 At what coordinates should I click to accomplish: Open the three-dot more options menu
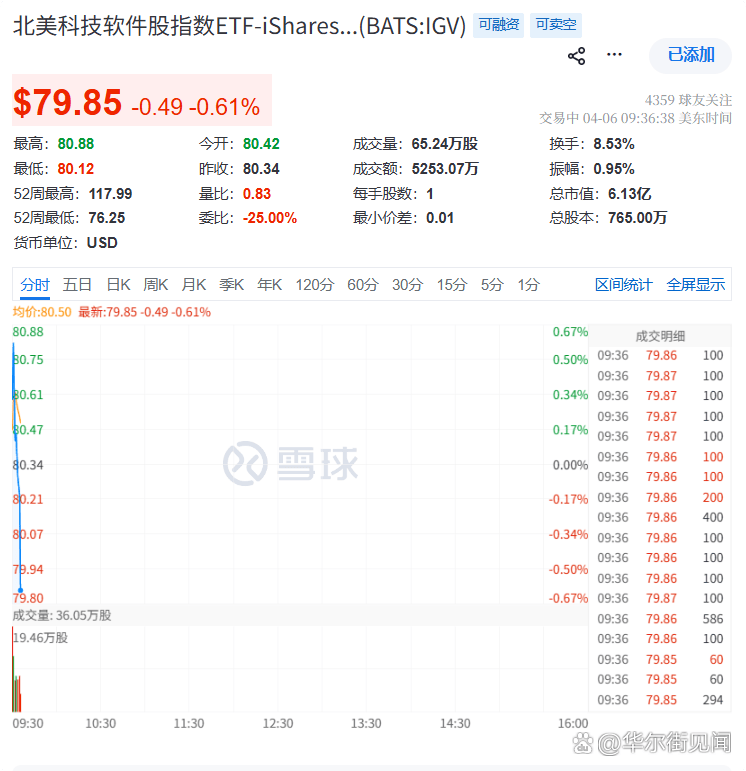pyautogui.click(x=614, y=55)
